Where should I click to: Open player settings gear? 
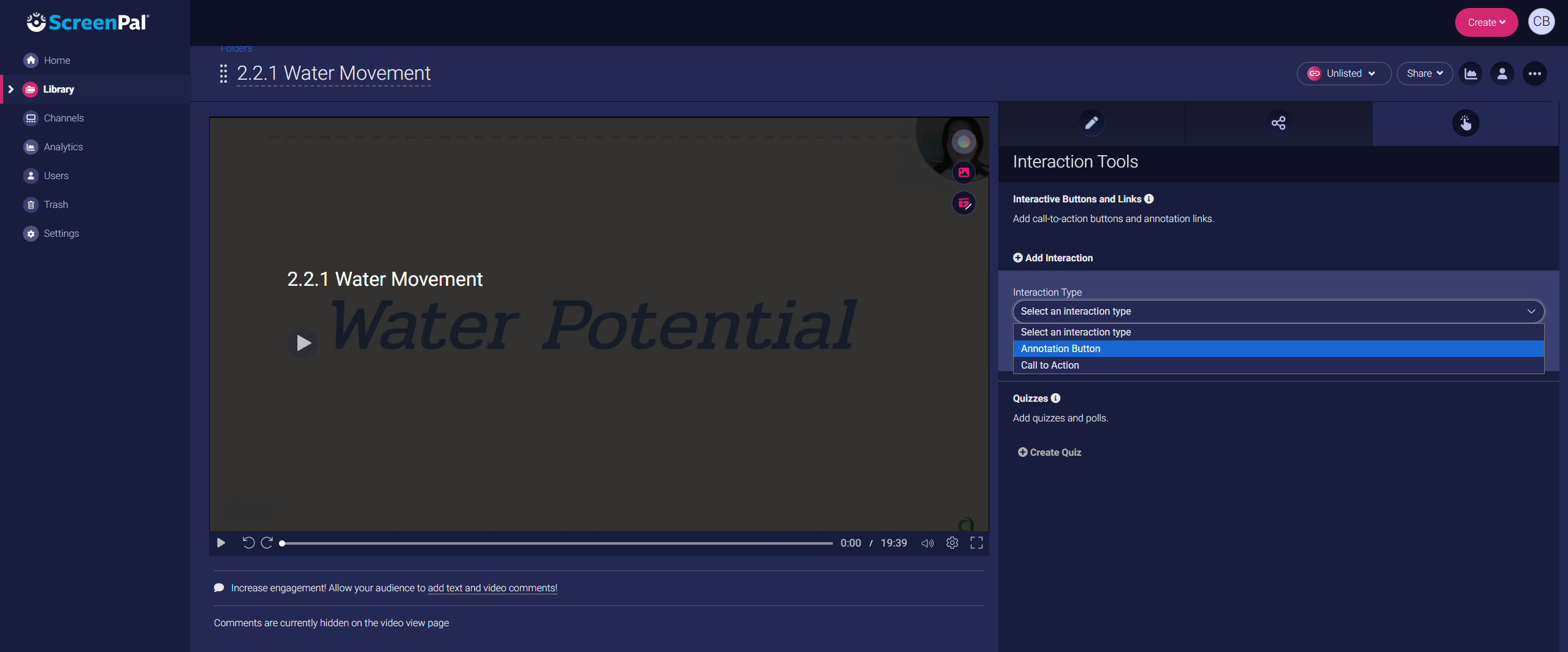[952, 543]
